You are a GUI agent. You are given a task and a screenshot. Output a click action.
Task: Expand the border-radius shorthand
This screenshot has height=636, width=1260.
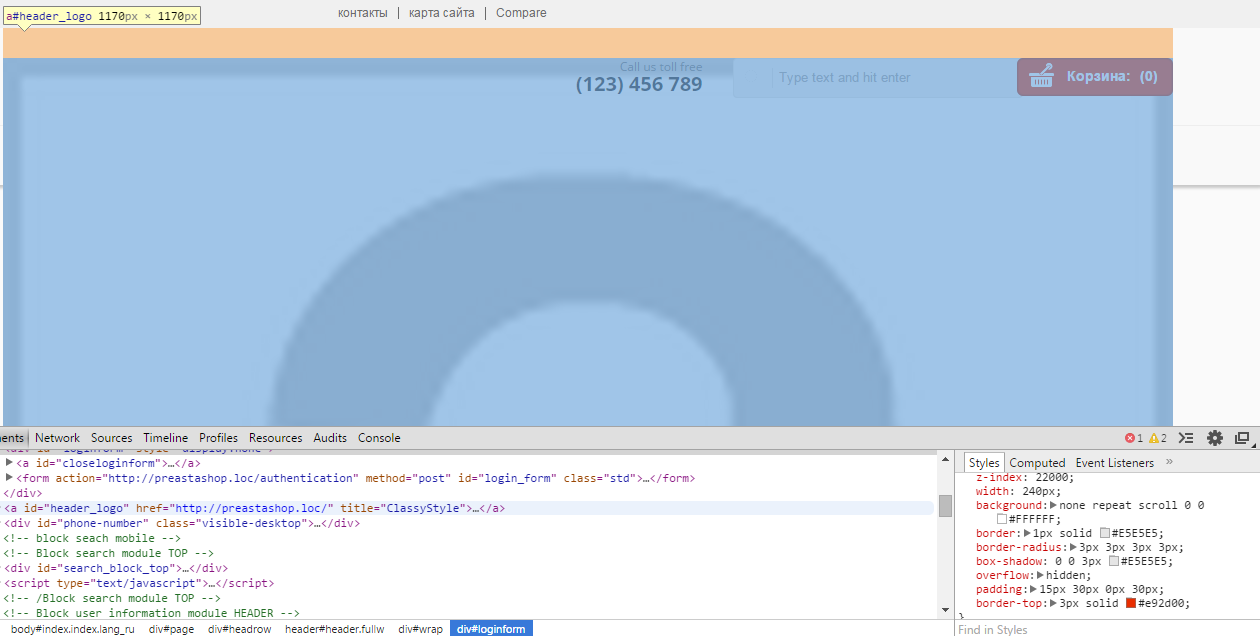tap(1074, 547)
